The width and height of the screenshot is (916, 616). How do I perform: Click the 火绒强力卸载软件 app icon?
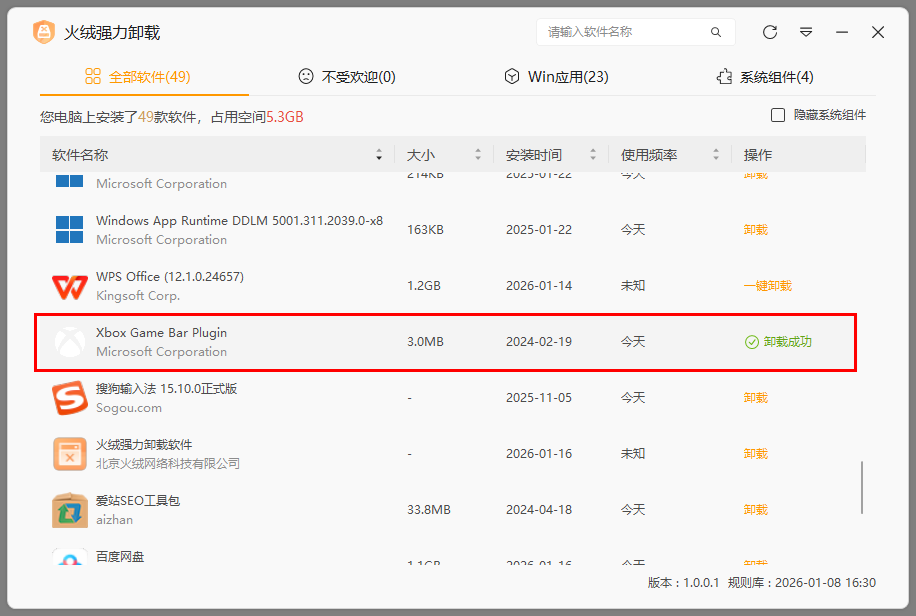68,453
